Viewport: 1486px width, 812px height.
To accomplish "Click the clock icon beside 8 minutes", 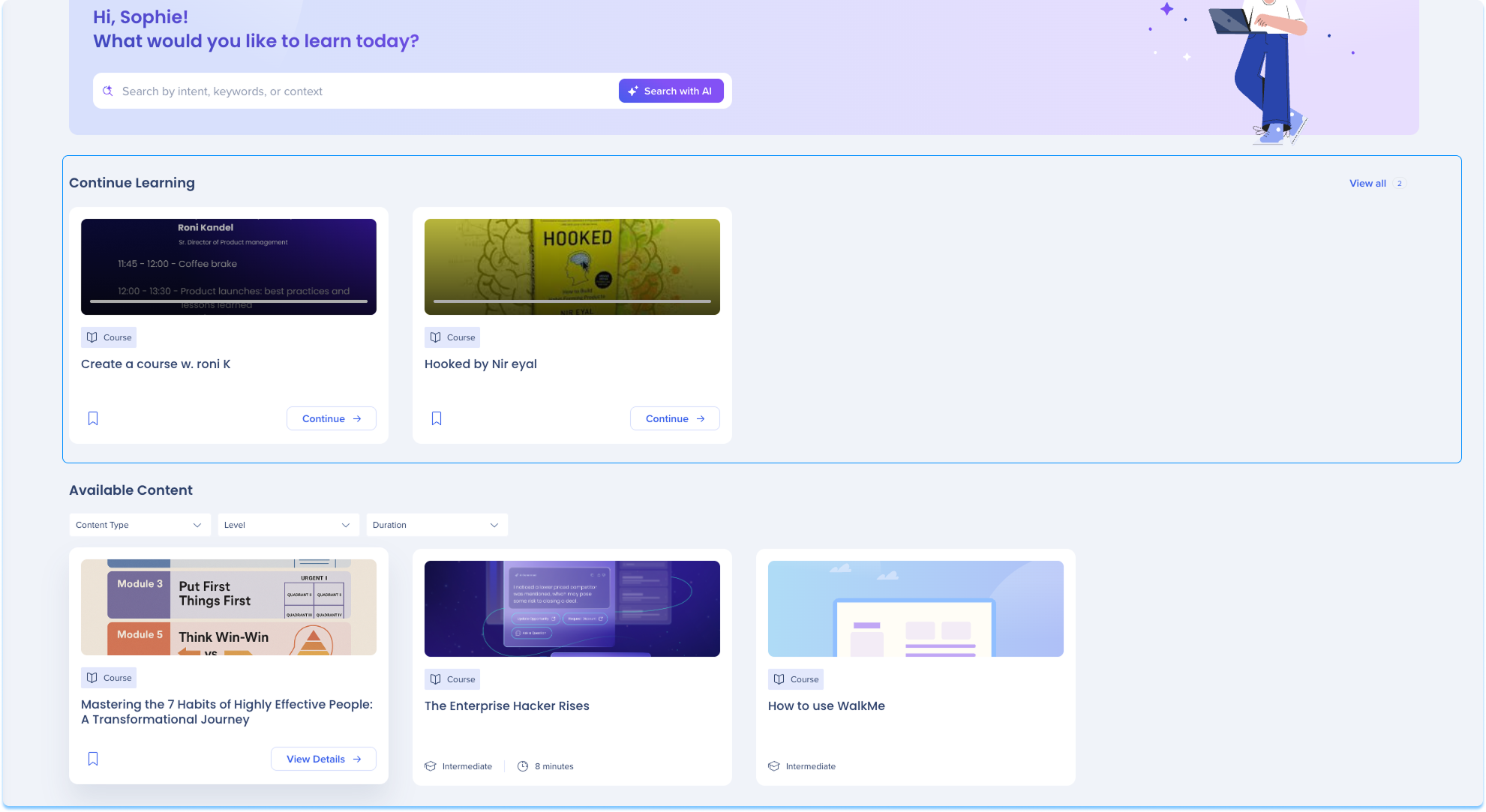I will pos(523,766).
